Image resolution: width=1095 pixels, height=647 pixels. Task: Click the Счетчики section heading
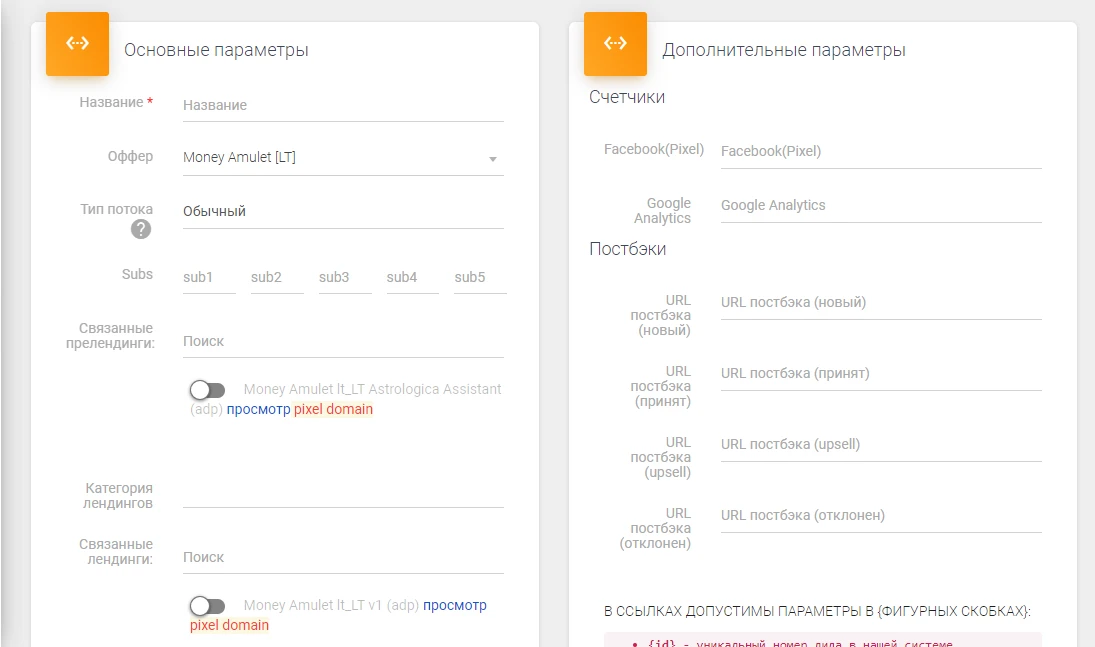pyautogui.click(x=627, y=97)
